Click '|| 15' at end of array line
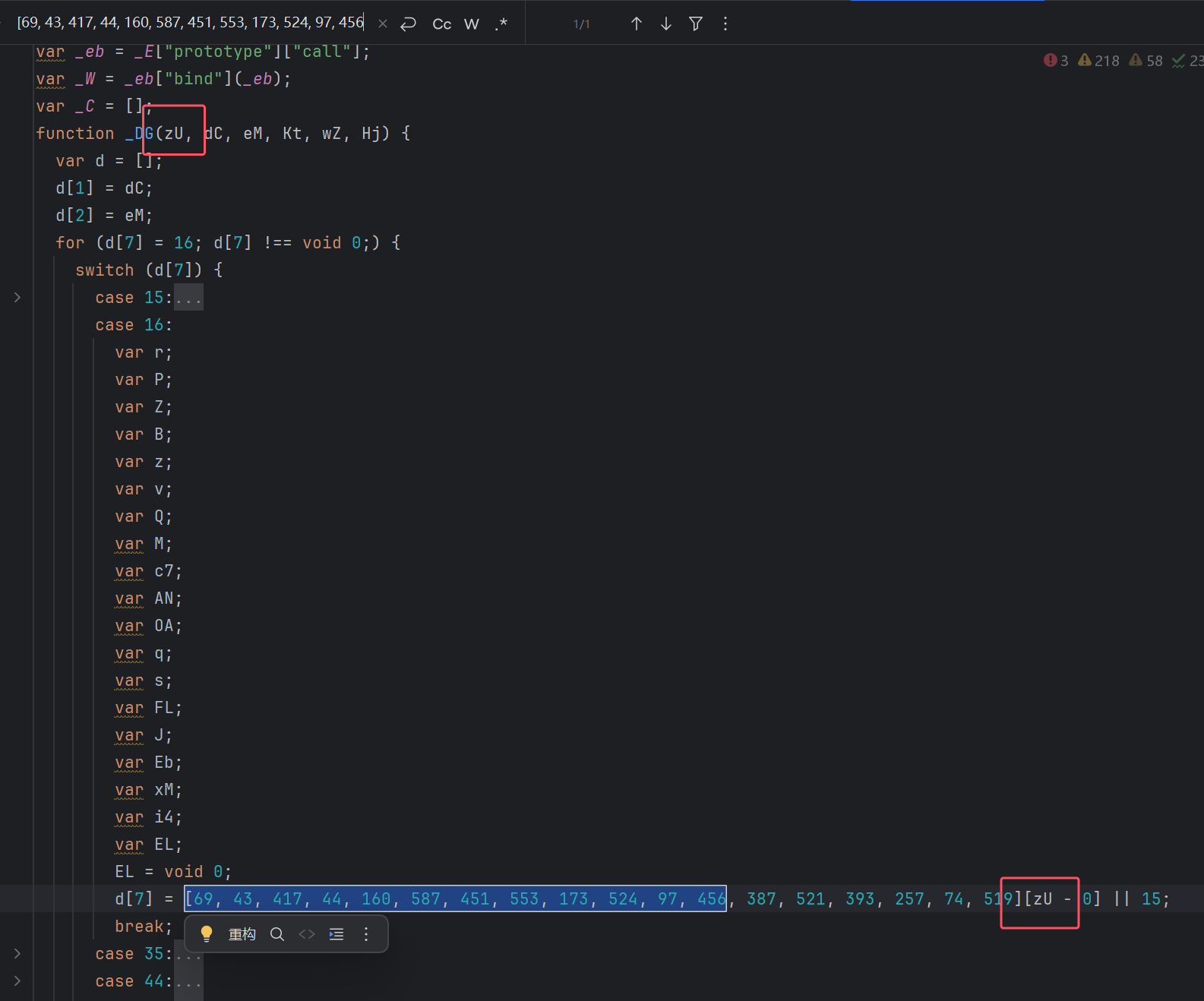This screenshot has width=1204, height=1001. pyautogui.click(x=1137, y=899)
